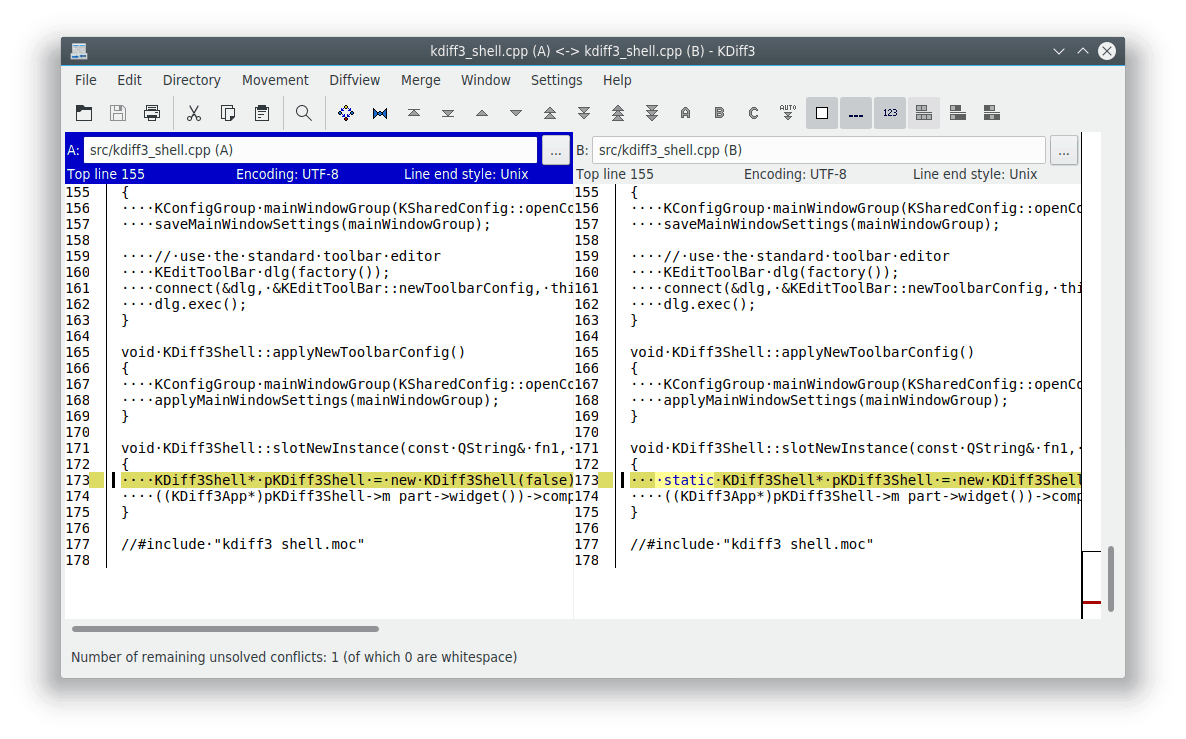Go to current delta icon
The width and height of the screenshot is (1186, 739).
coord(346,113)
